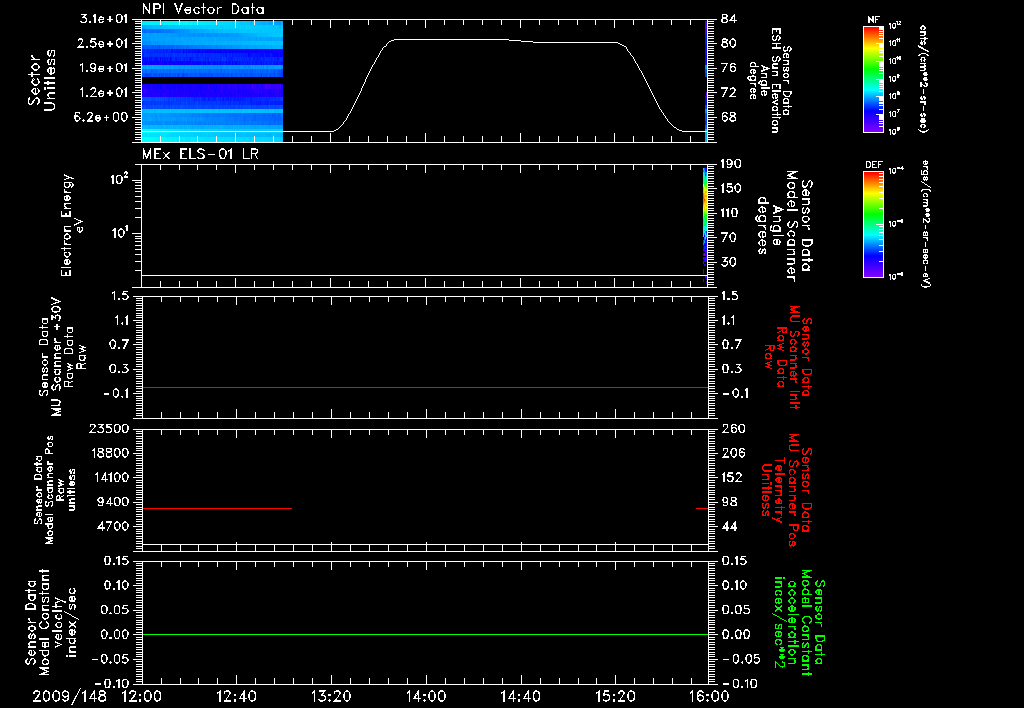The height and width of the screenshot is (708, 1024).
Task: Select the 'NPI Vector Data' panel title
Action: (203, 9)
